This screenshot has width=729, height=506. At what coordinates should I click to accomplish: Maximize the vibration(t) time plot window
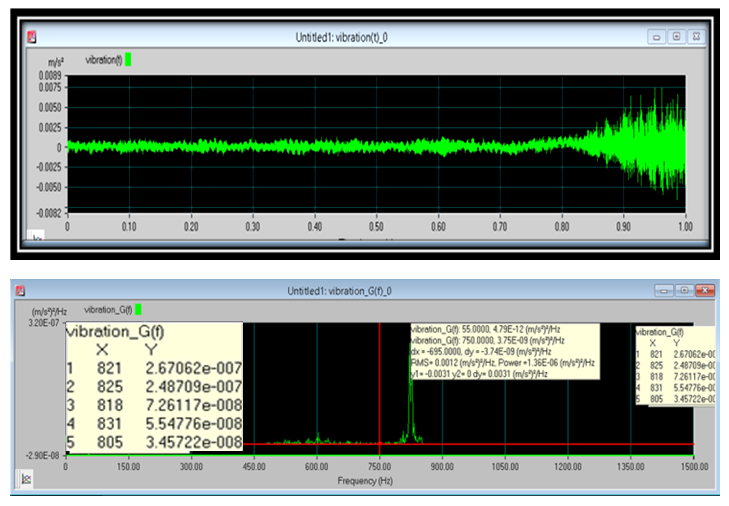coord(676,37)
